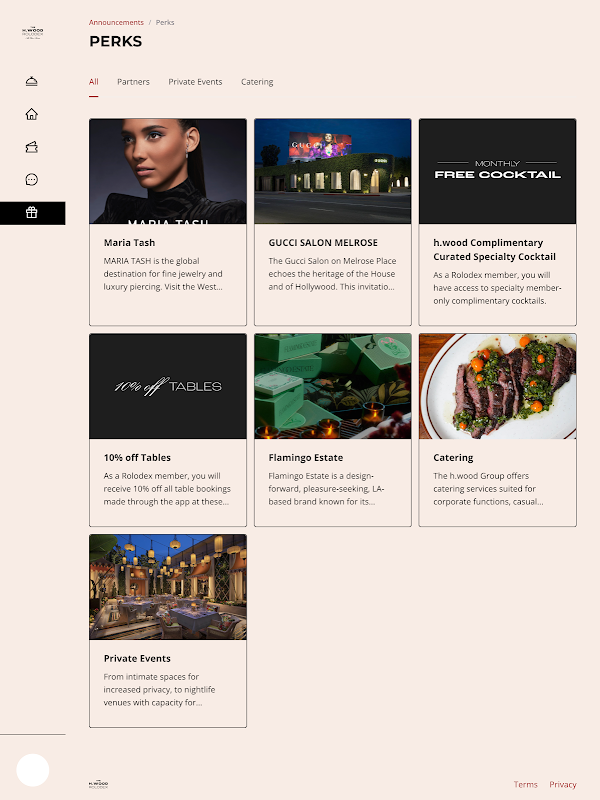Open the concierge bell icon in sidebar

(32, 81)
